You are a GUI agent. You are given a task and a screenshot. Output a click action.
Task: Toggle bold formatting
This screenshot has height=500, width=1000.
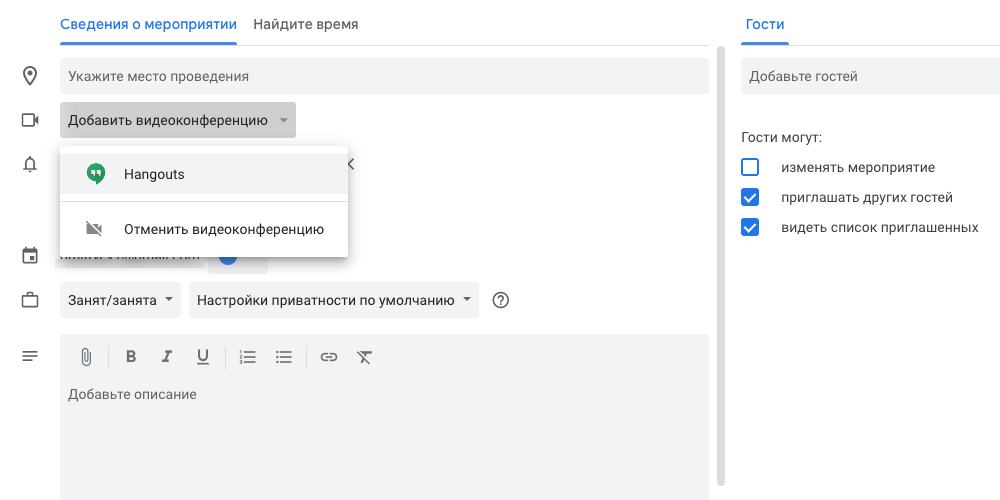[131, 357]
